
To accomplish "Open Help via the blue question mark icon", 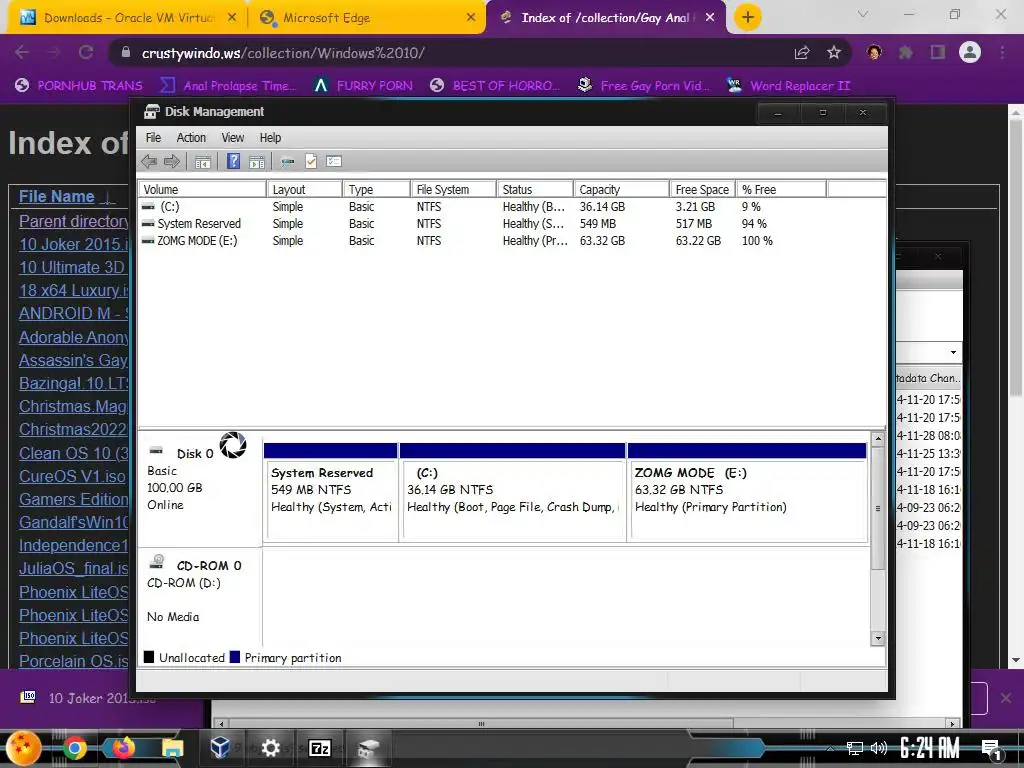I will point(233,161).
